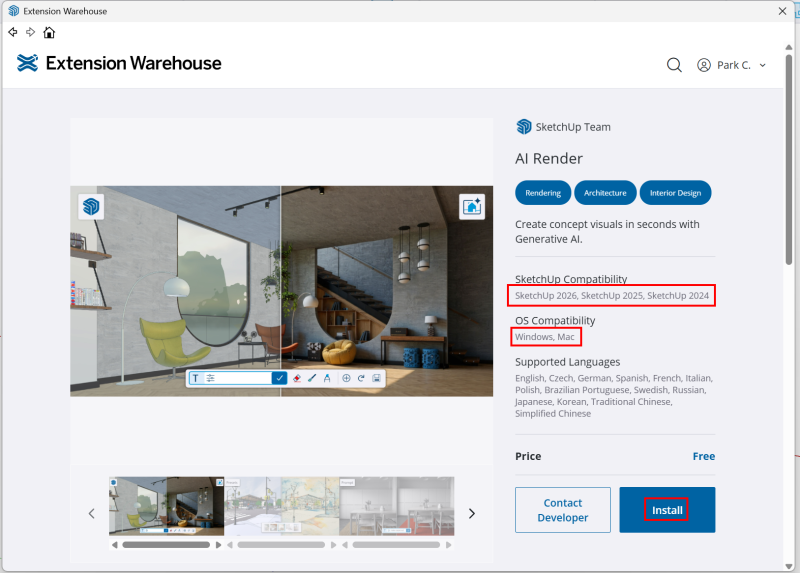Go forward using the forward arrow

(31, 32)
